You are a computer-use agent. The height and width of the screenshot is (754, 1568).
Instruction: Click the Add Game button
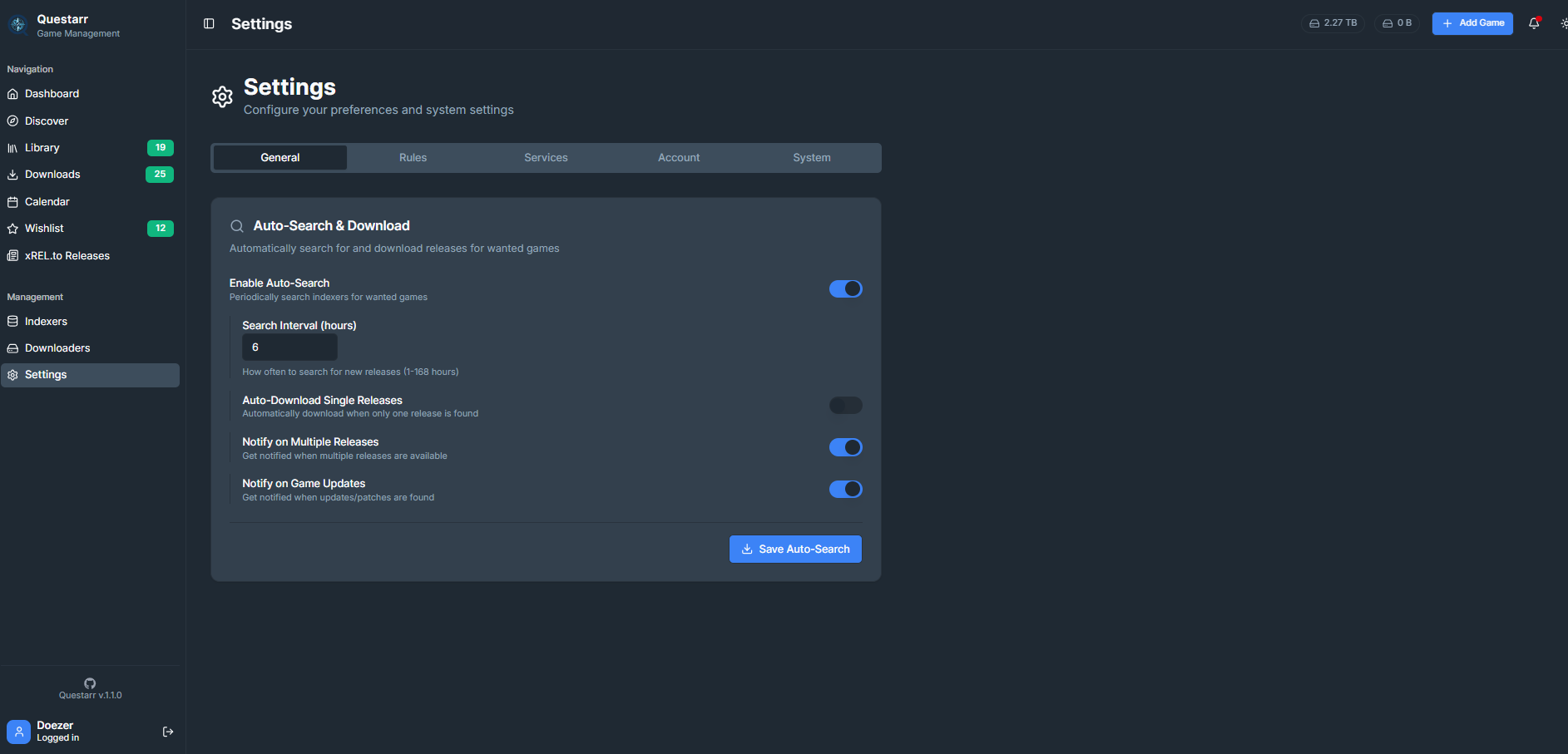click(x=1472, y=23)
